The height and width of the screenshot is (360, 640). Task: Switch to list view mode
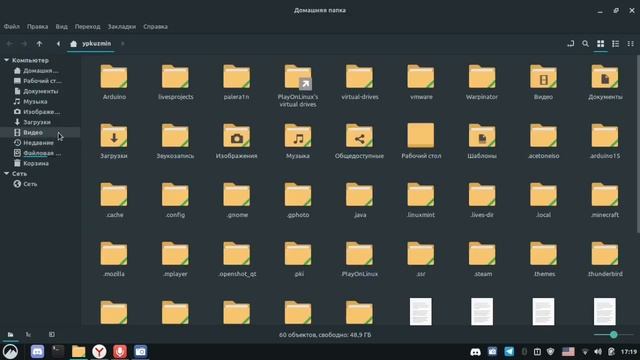[616, 44]
